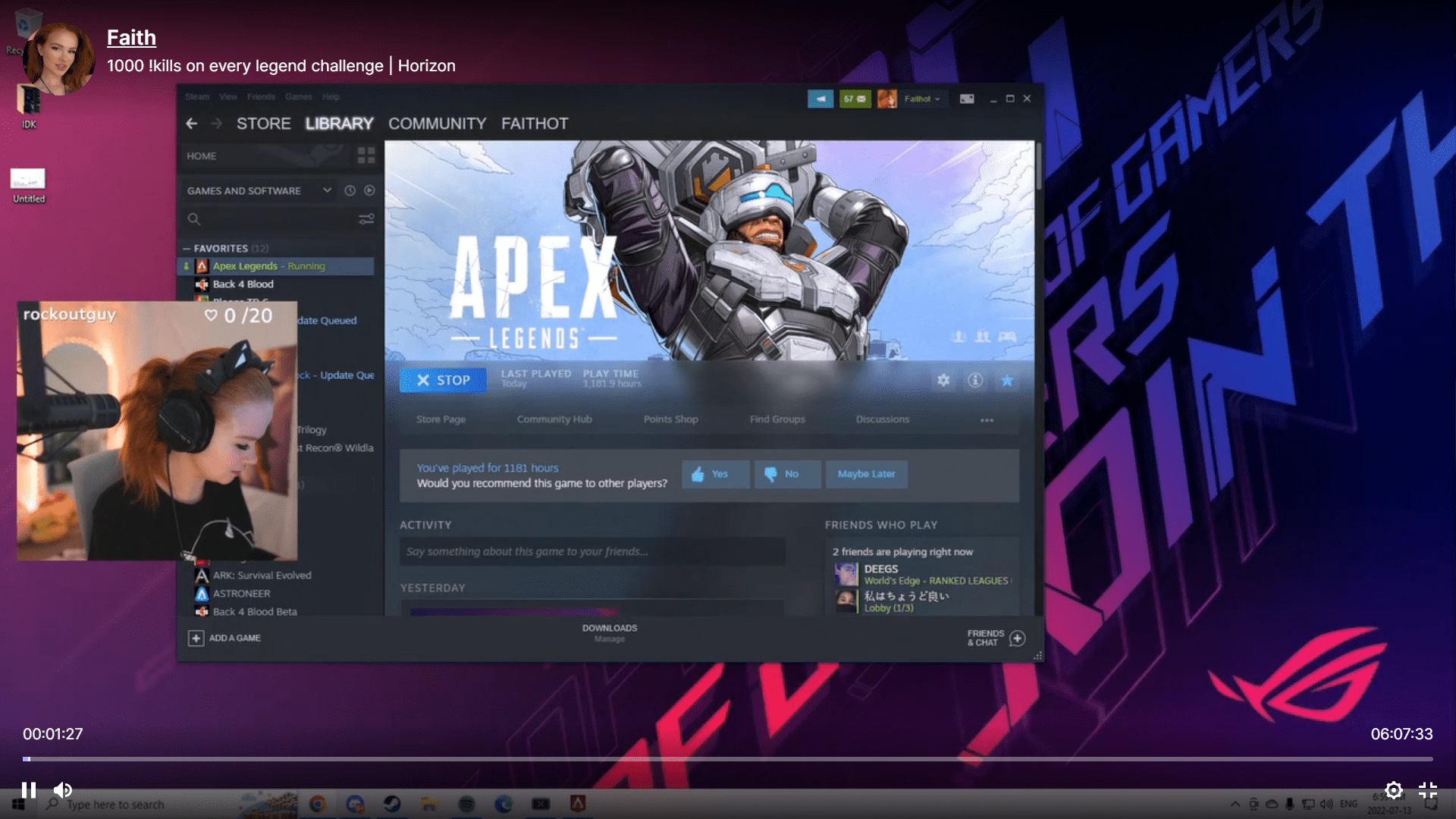
Task: Expand the Games and Software dropdown
Action: (327, 190)
